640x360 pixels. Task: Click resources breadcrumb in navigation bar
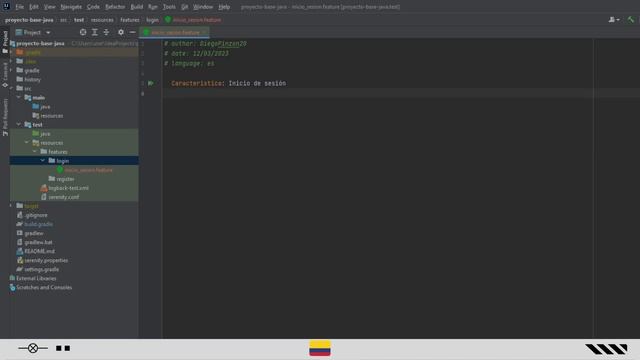(102, 20)
